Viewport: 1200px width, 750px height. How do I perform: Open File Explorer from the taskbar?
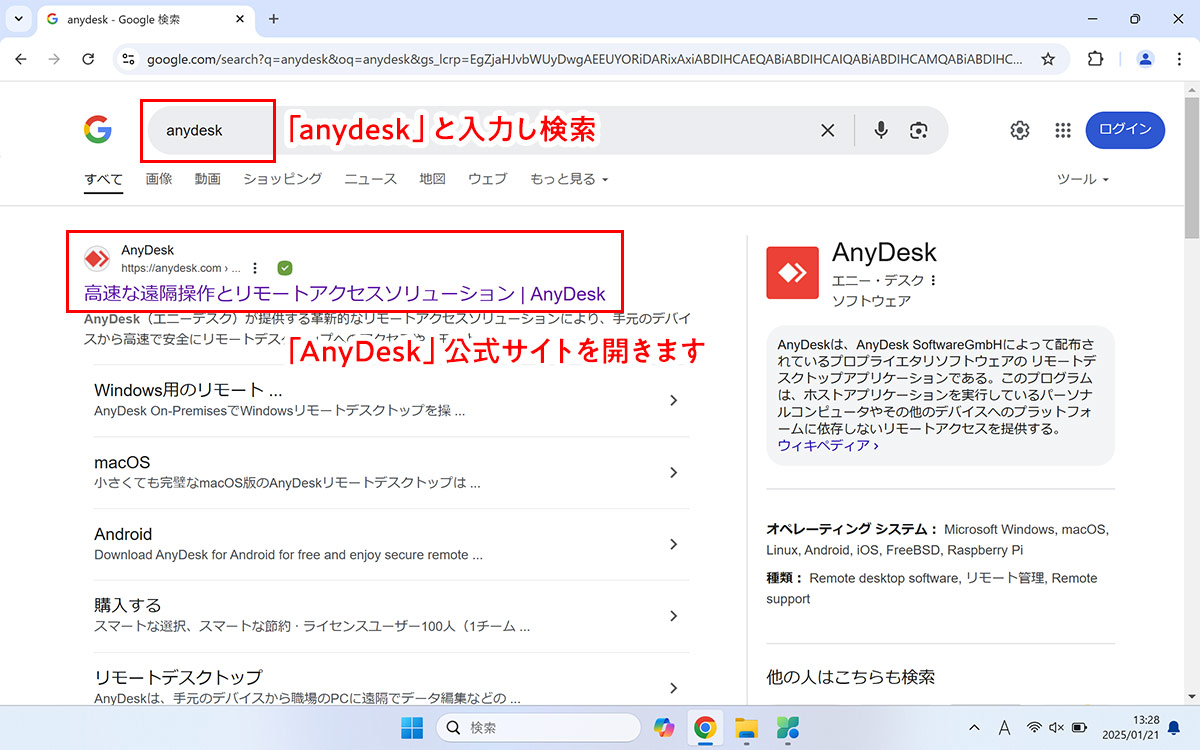[746, 727]
